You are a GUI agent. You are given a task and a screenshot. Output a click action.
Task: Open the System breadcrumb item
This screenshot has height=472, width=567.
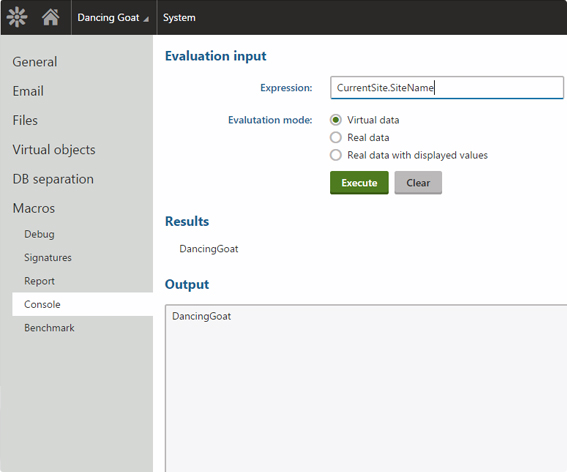point(179,17)
